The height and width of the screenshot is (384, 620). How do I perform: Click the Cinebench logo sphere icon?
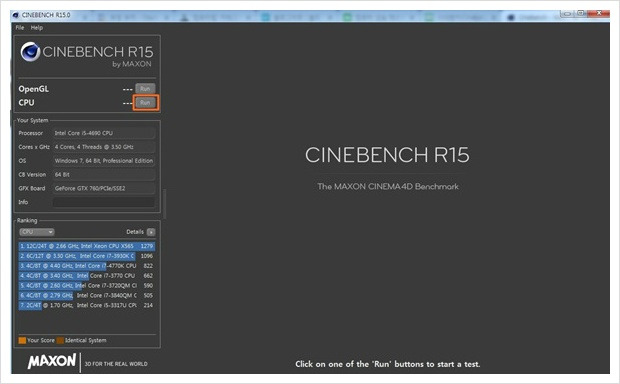[30, 52]
